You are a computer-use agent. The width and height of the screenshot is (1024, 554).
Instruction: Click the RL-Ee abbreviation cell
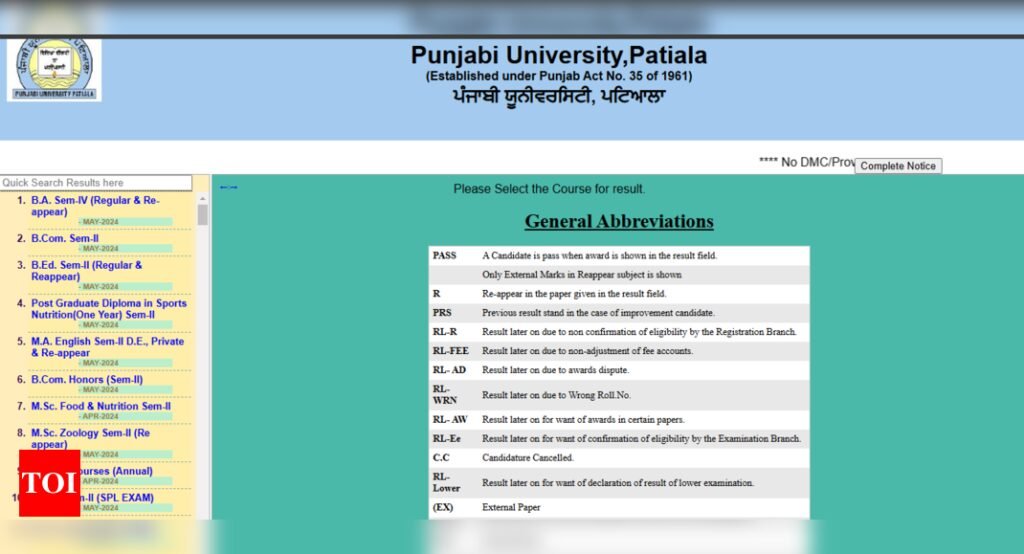[x=447, y=438]
